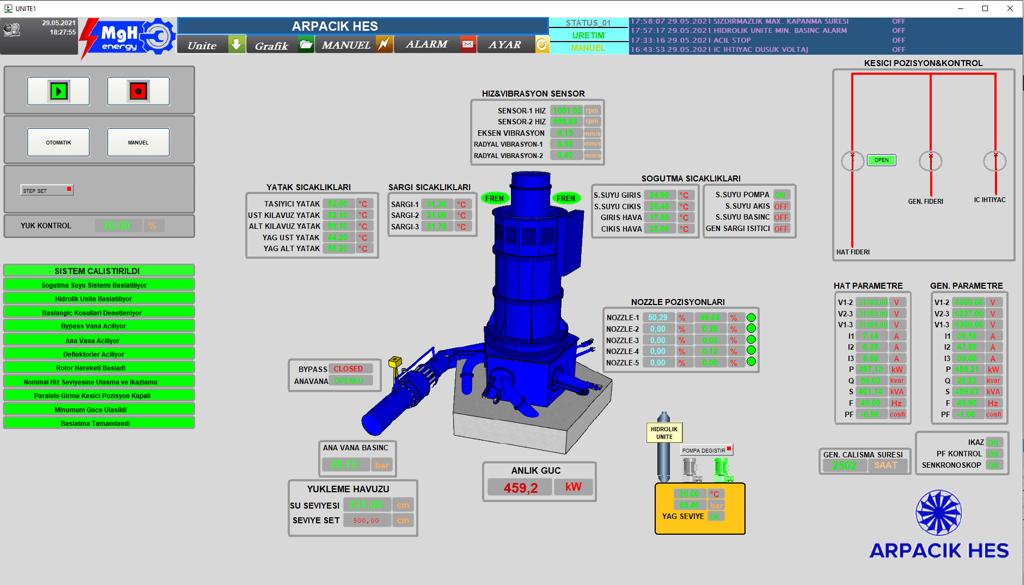
Task: Click the HAT FIDERI breaker circle
Action: coord(852,160)
